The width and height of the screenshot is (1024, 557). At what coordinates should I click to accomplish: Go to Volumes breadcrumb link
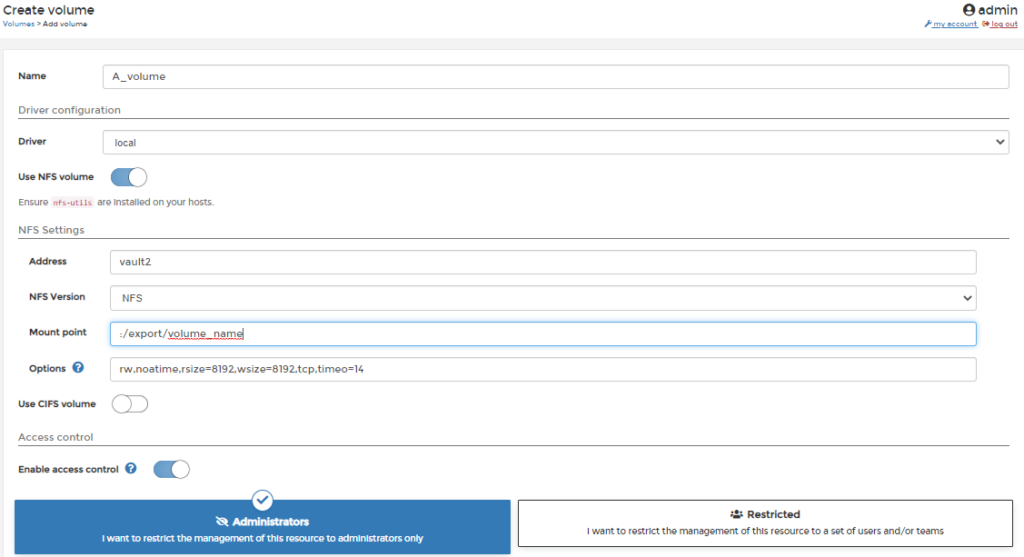[18, 24]
